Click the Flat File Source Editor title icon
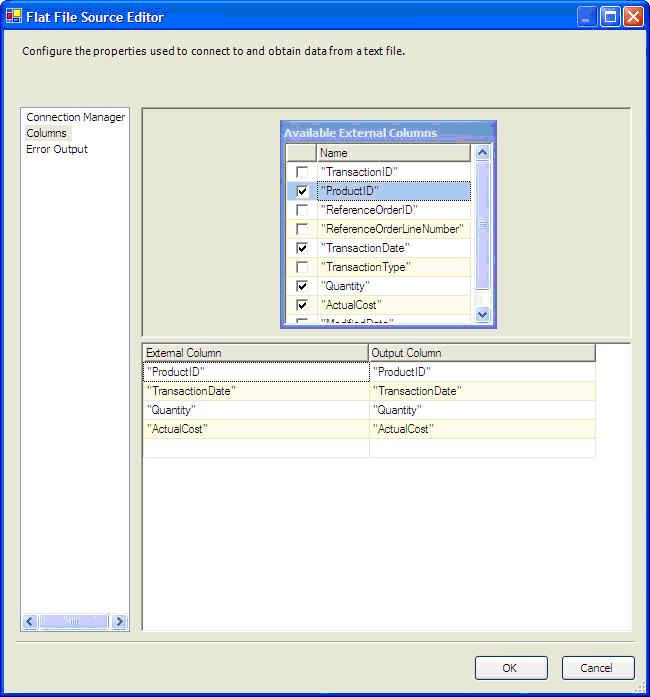Image resolution: width=650 pixels, height=697 pixels. pyautogui.click(x=14, y=16)
